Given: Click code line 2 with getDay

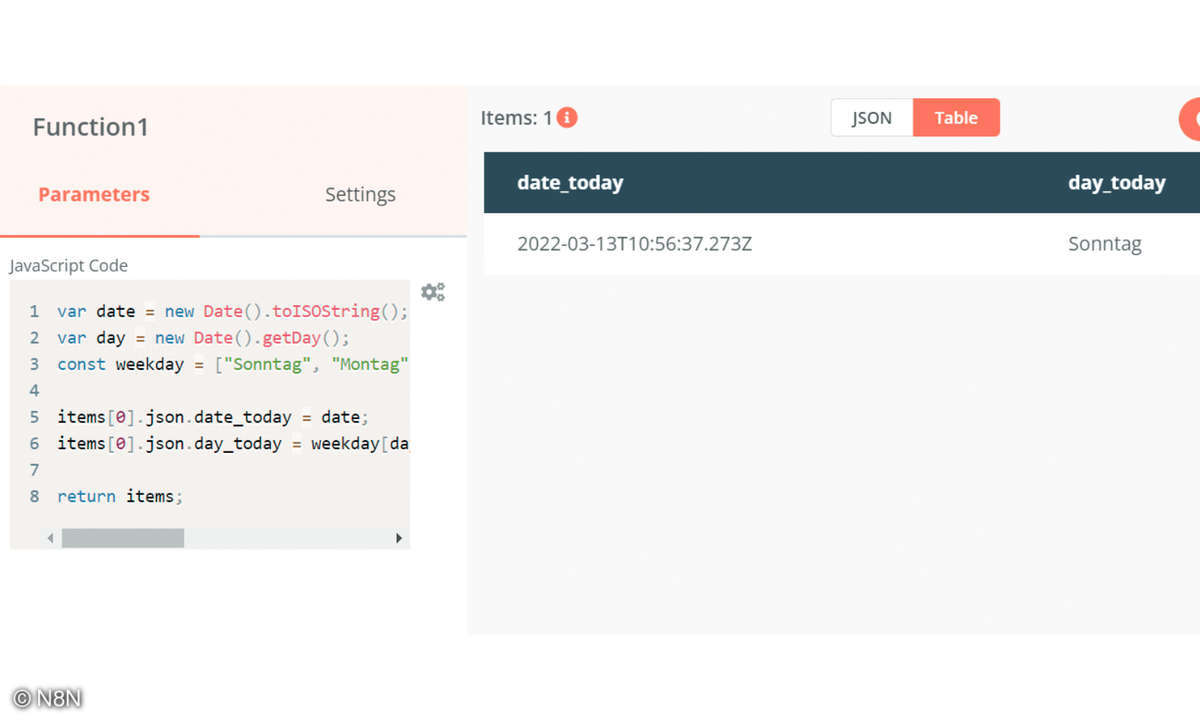Looking at the screenshot, I should [203, 338].
